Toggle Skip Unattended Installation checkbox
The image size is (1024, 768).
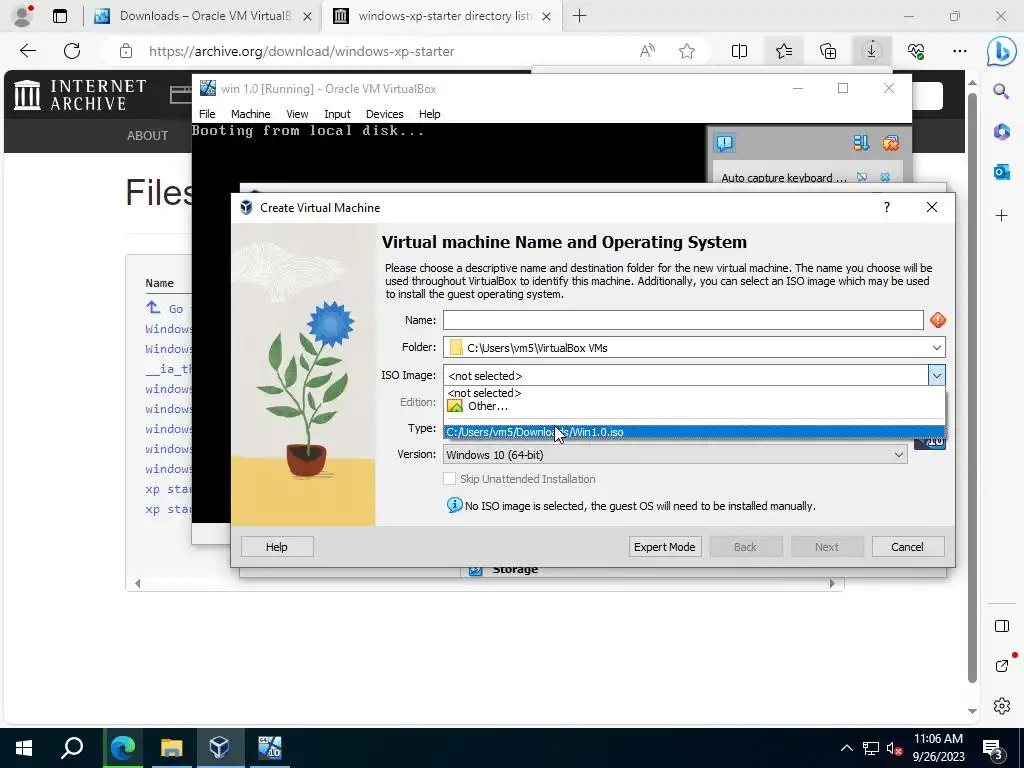click(449, 479)
